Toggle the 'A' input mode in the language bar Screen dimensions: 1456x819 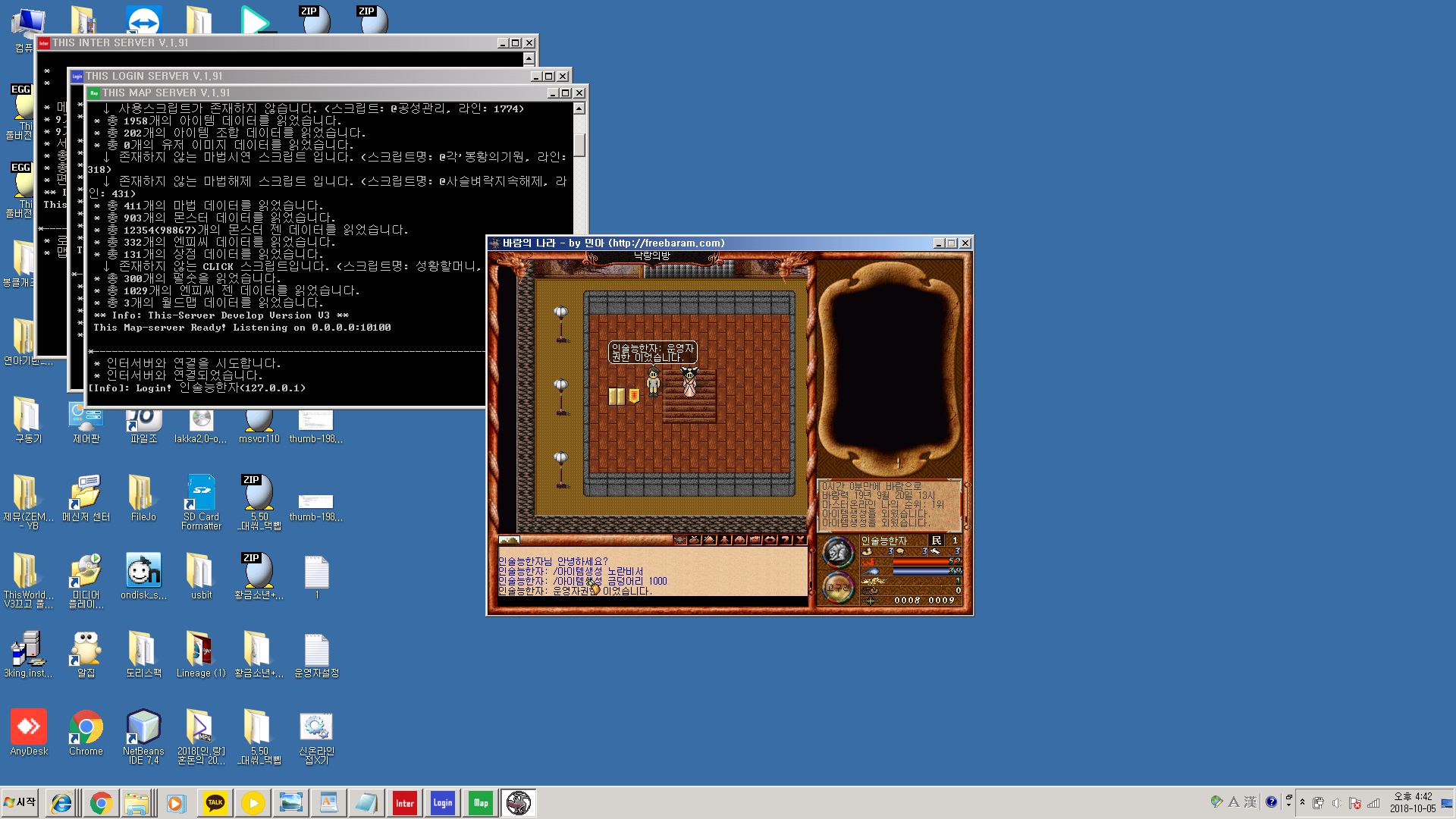(x=1234, y=802)
